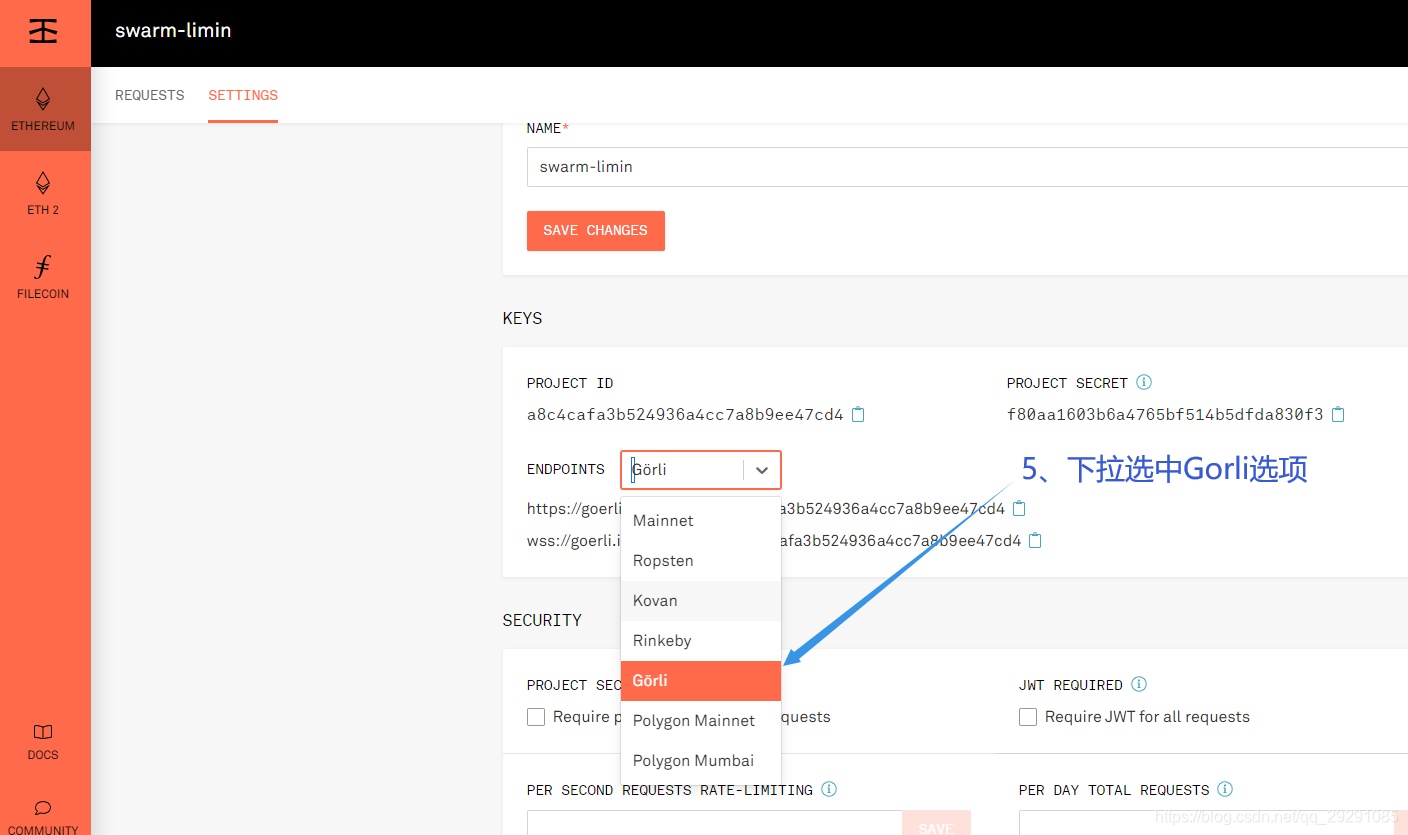This screenshot has width=1408, height=835.
Task: Copy the https goerli endpoint URL
Action: (x=1019, y=508)
